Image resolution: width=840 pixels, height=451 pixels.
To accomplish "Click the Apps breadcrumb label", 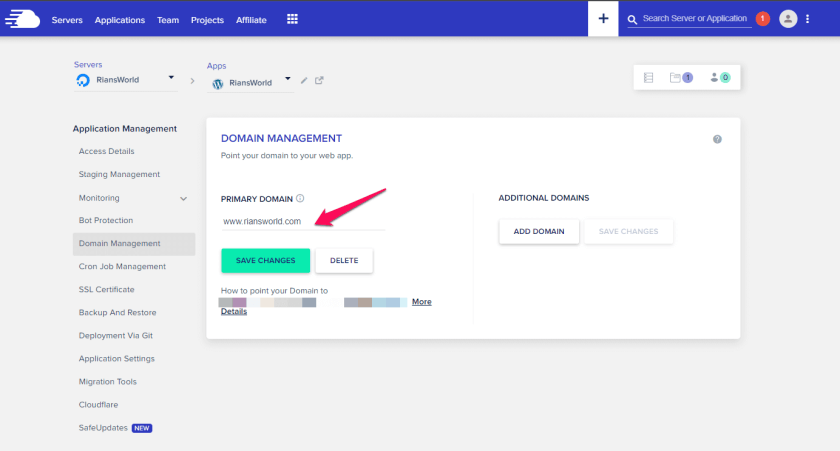I will (216, 66).
